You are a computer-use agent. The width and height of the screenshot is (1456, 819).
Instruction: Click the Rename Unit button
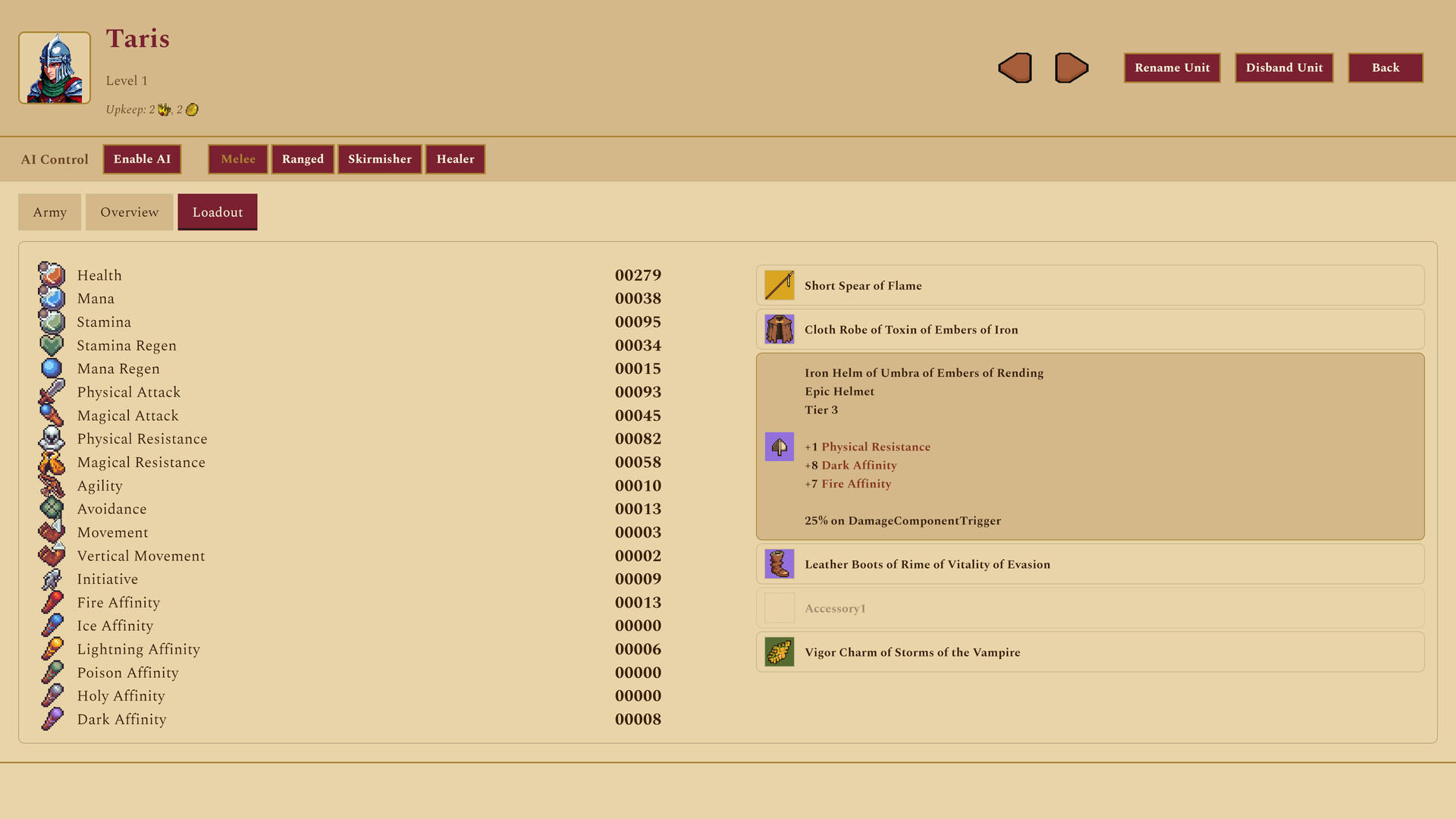pos(1172,67)
